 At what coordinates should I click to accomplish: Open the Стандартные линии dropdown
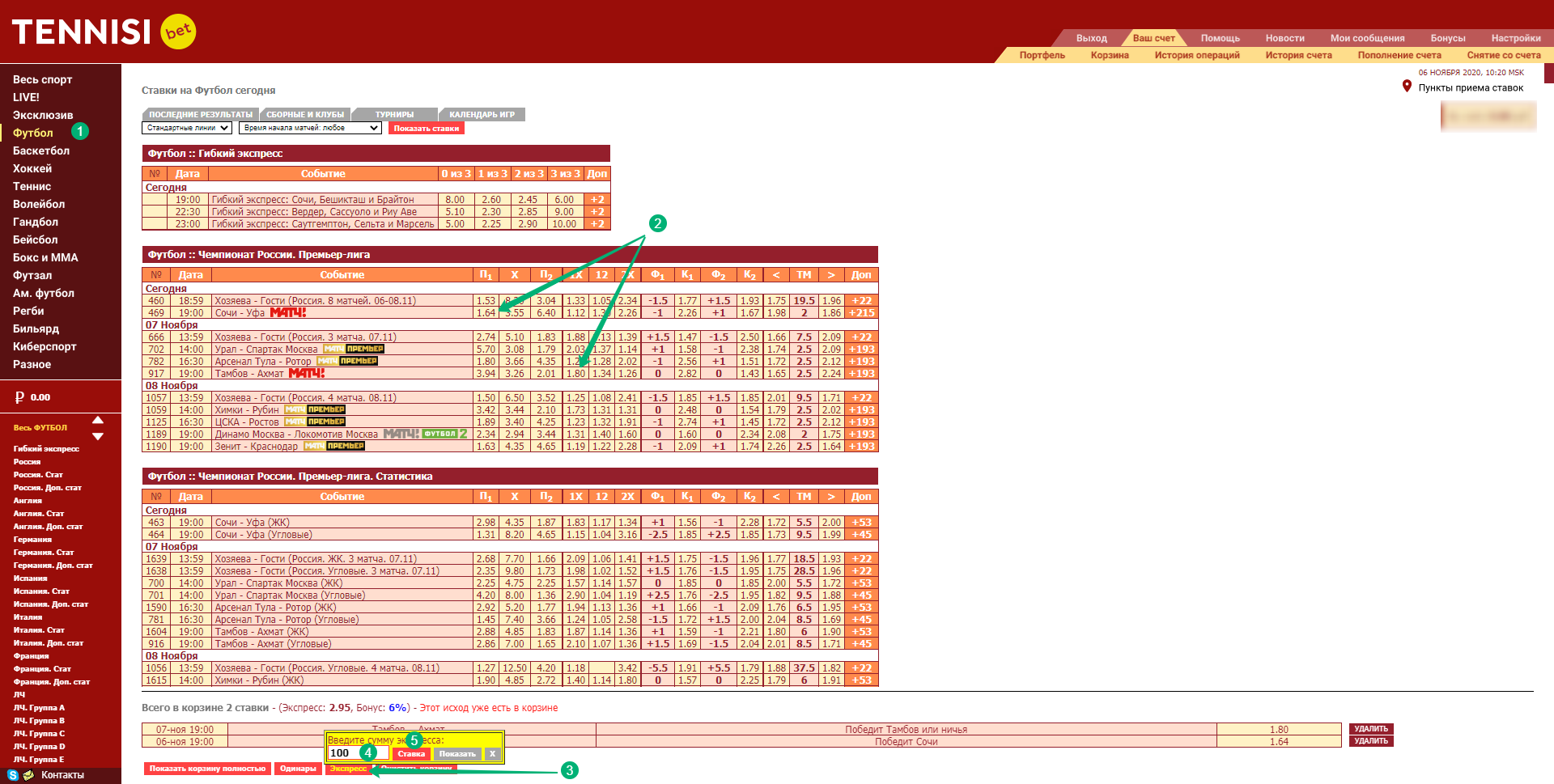(x=187, y=128)
